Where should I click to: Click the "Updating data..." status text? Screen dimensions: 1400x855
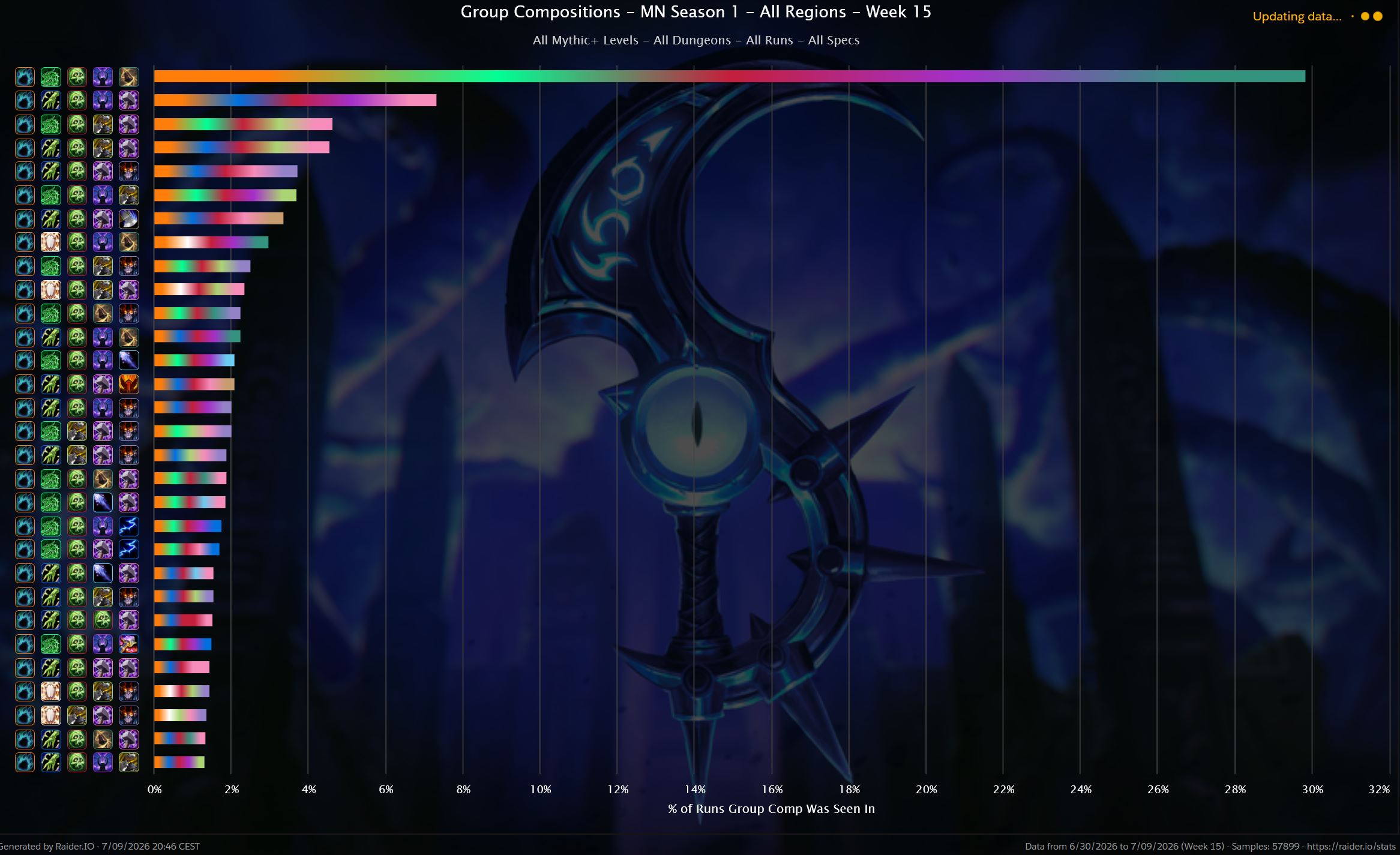pyautogui.click(x=1297, y=17)
